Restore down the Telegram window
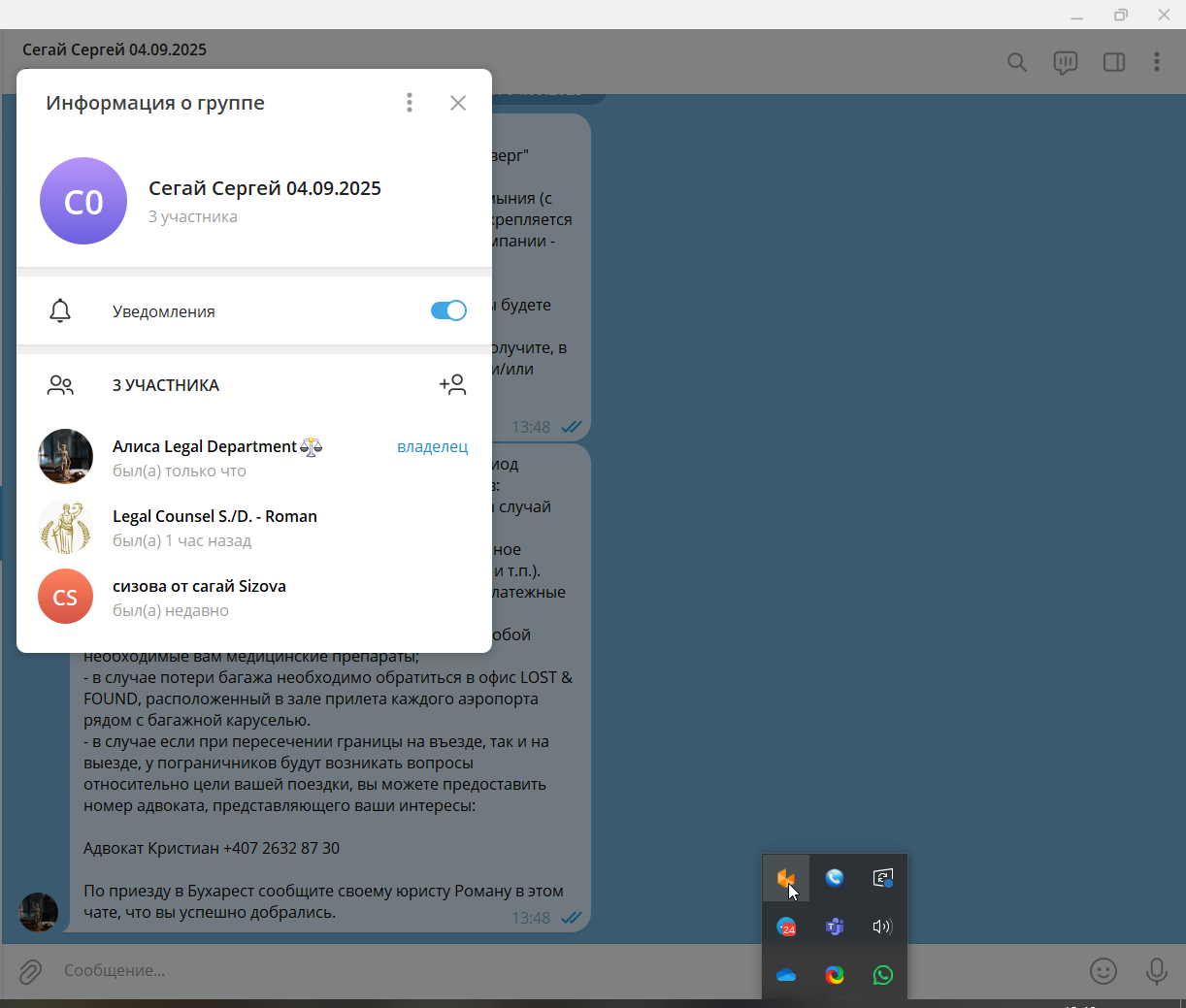Image resolution: width=1186 pixels, height=1008 pixels. (x=1121, y=15)
